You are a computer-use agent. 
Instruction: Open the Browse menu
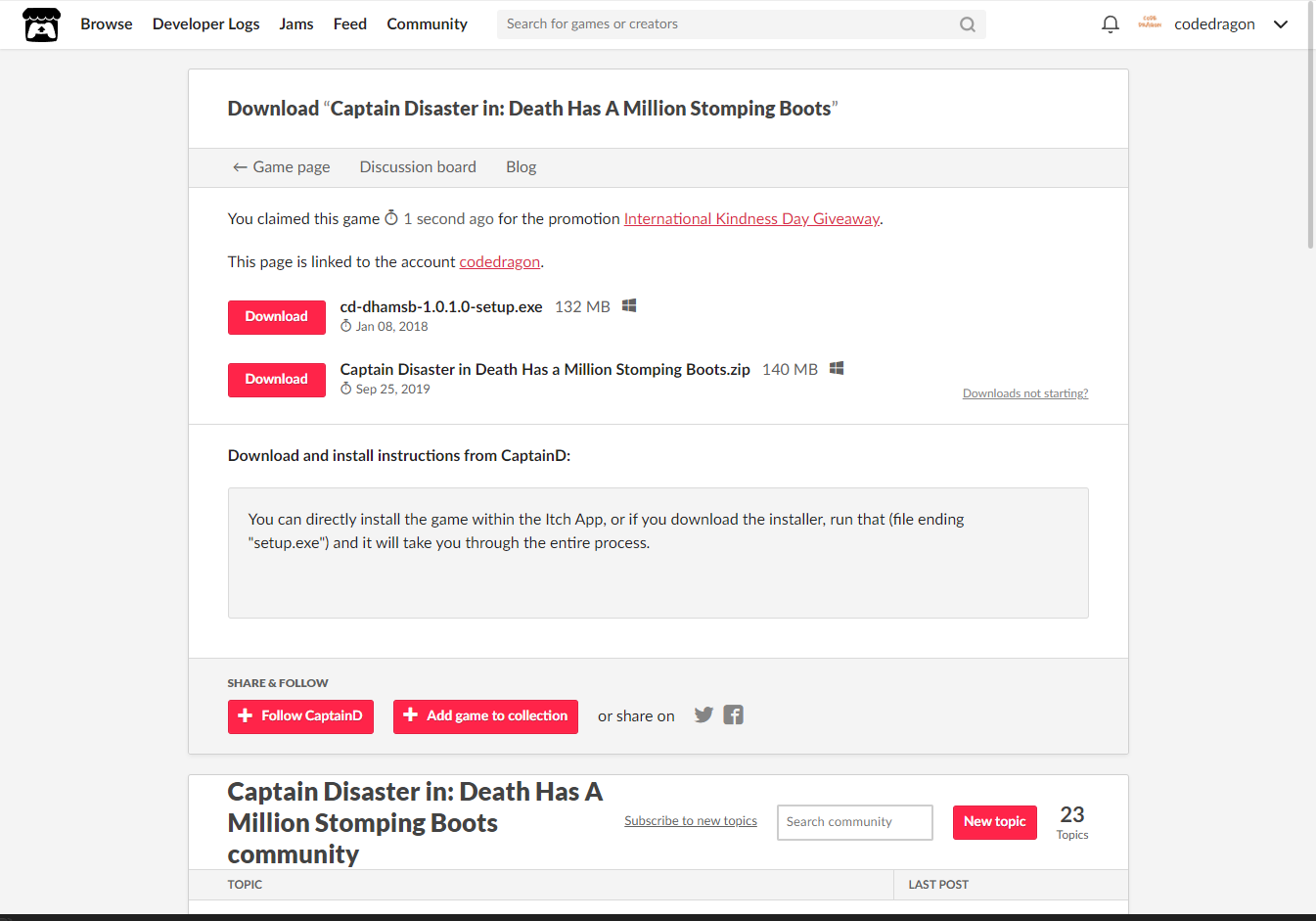[106, 23]
